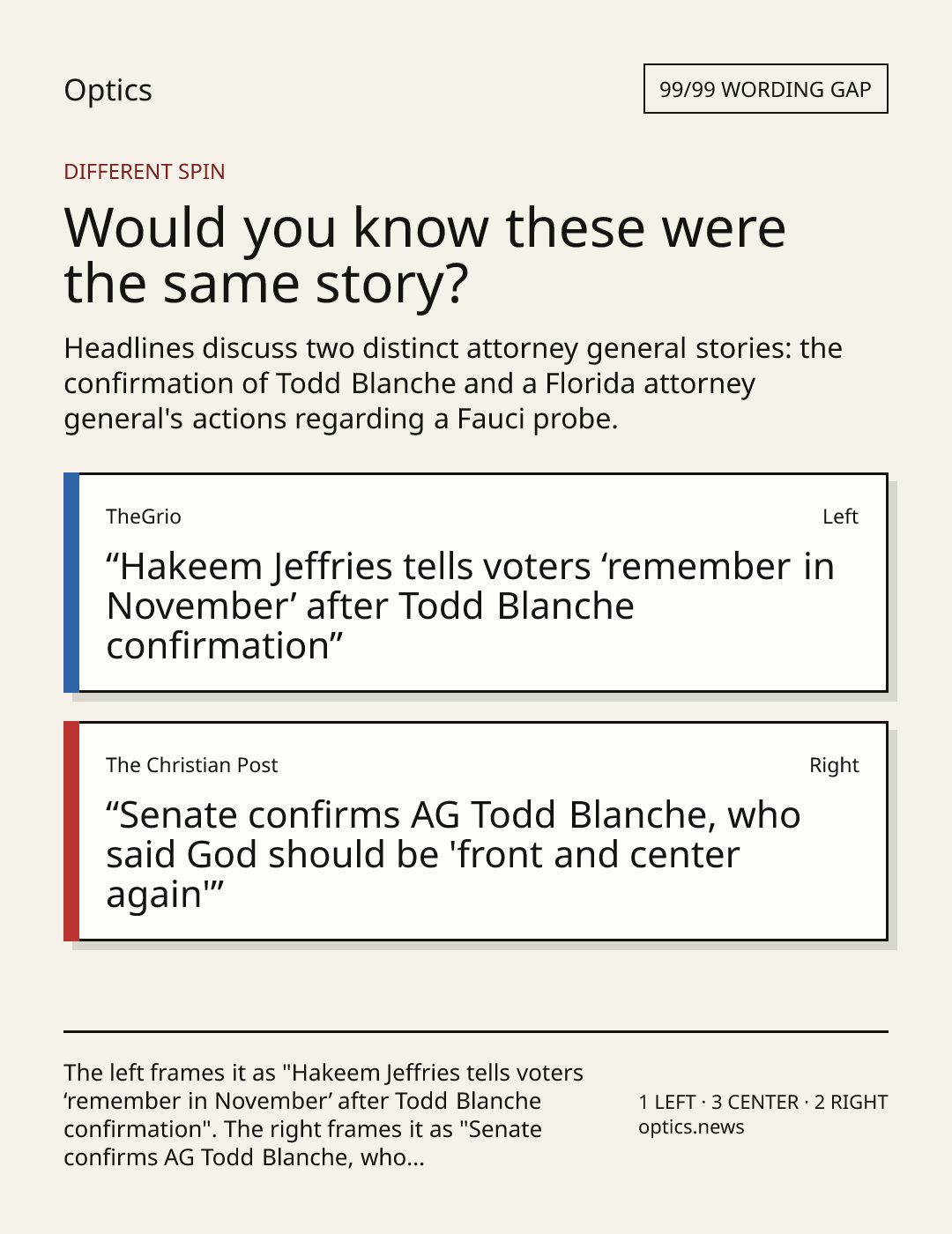Open The Christian Post headline card
Image resolution: width=952 pixels, height=1234 pixels.
pyautogui.click(x=476, y=831)
